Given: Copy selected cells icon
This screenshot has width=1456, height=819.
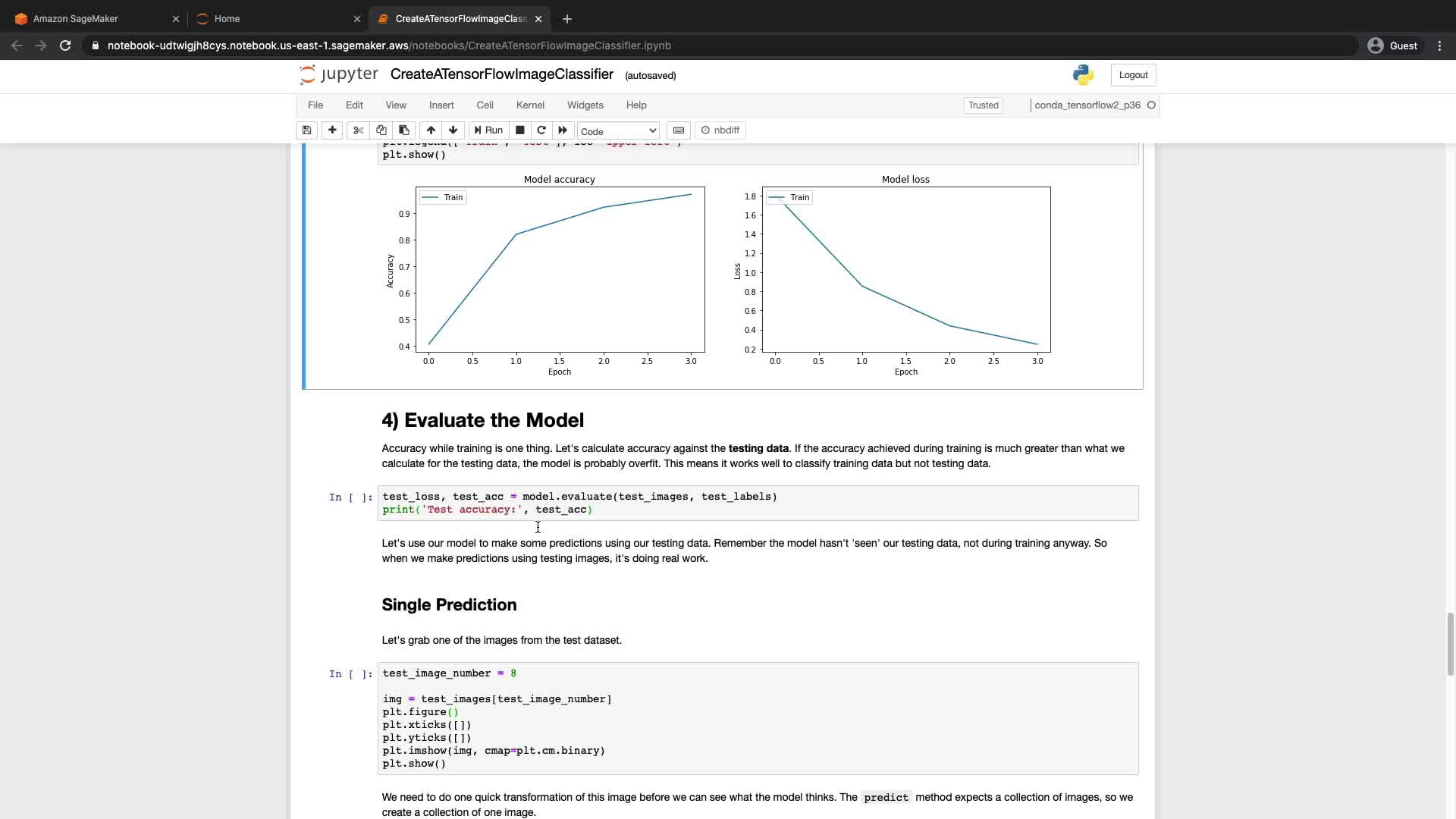Looking at the screenshot, I should click(x=381, y=130).
